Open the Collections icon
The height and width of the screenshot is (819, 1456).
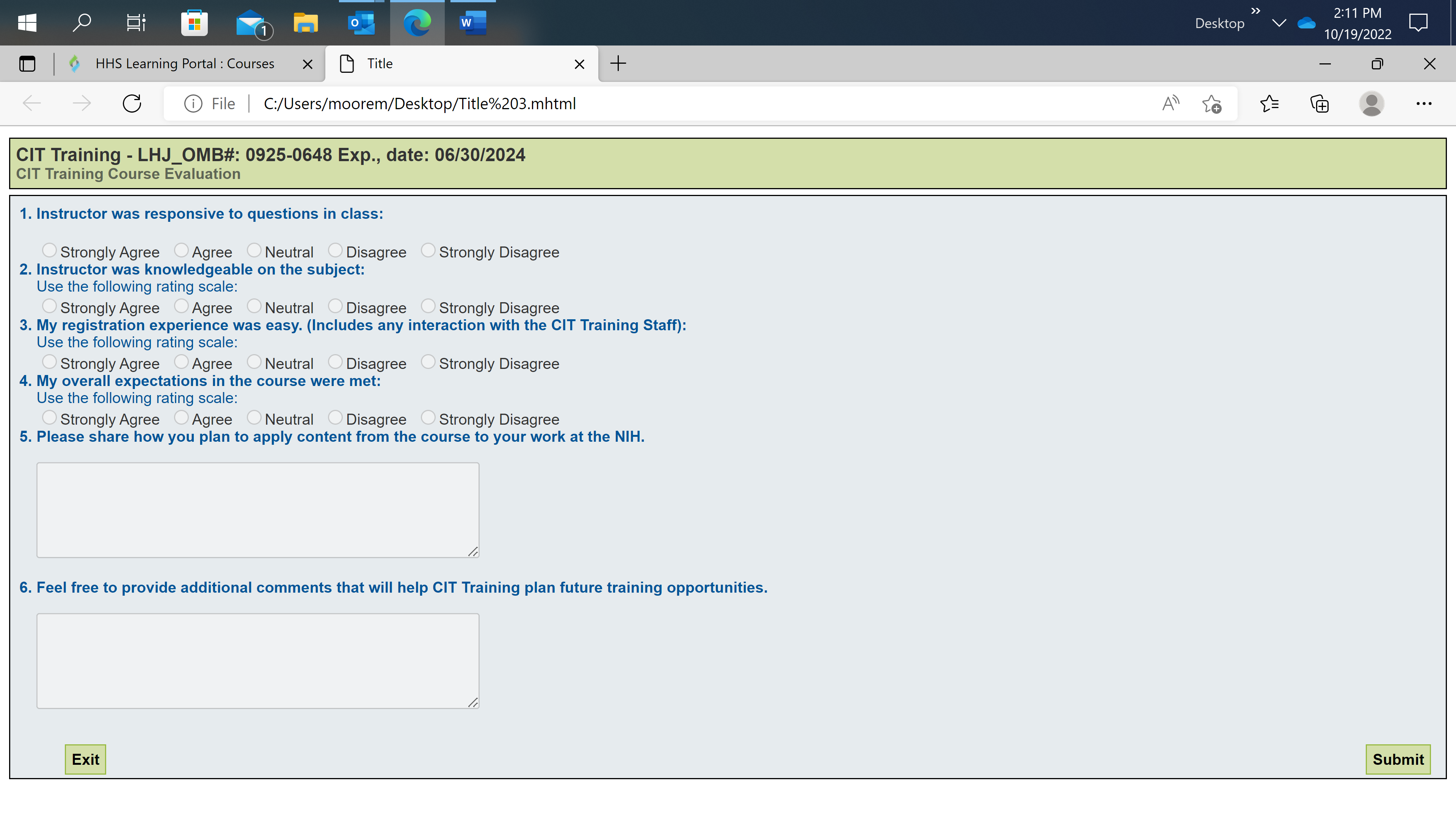[x=1319, y=104]
